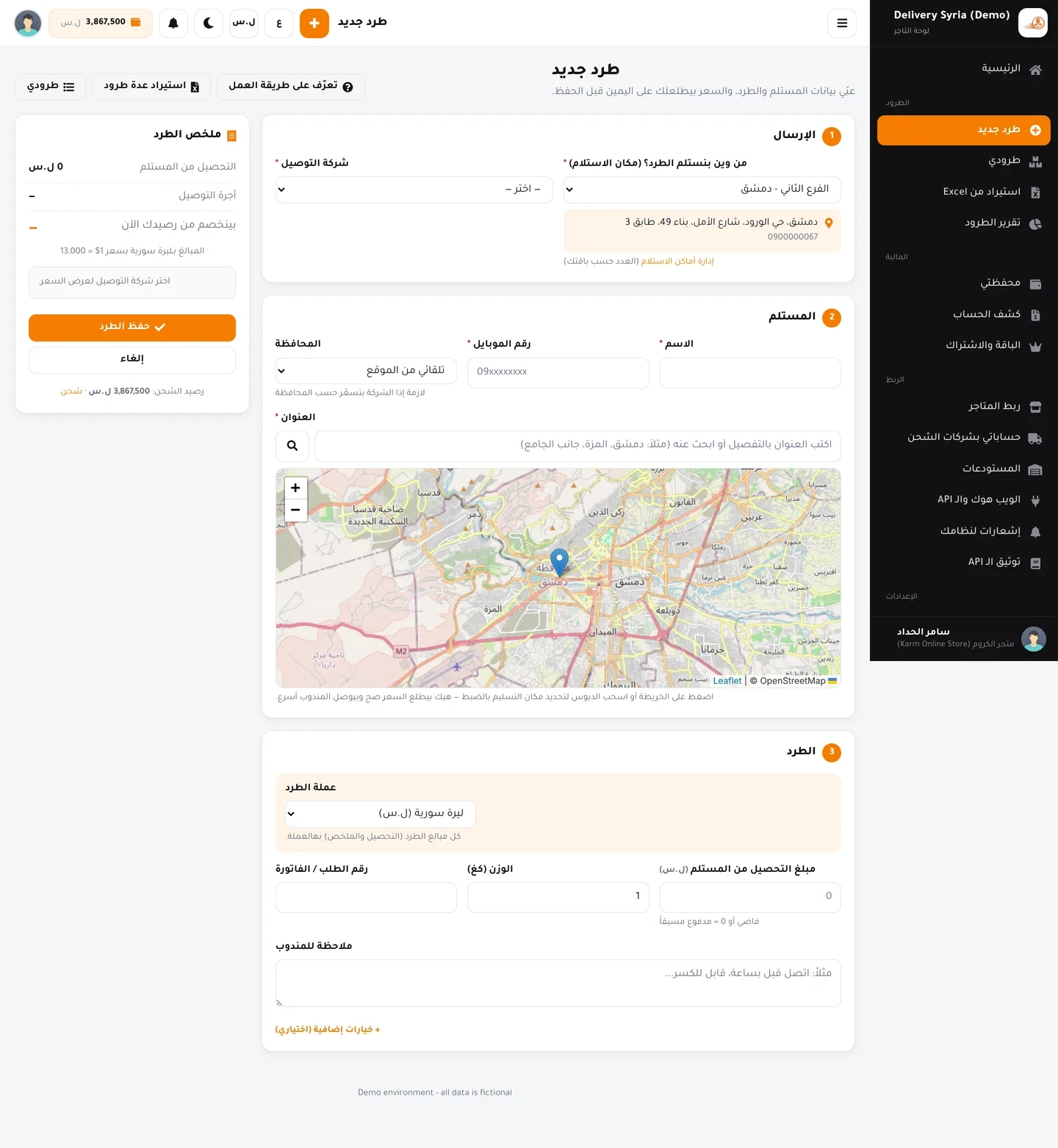Open pickup location dropdown الفرع الثاني - دمشق
The image size is (1058, 1148).
click(x=702, y=189)
